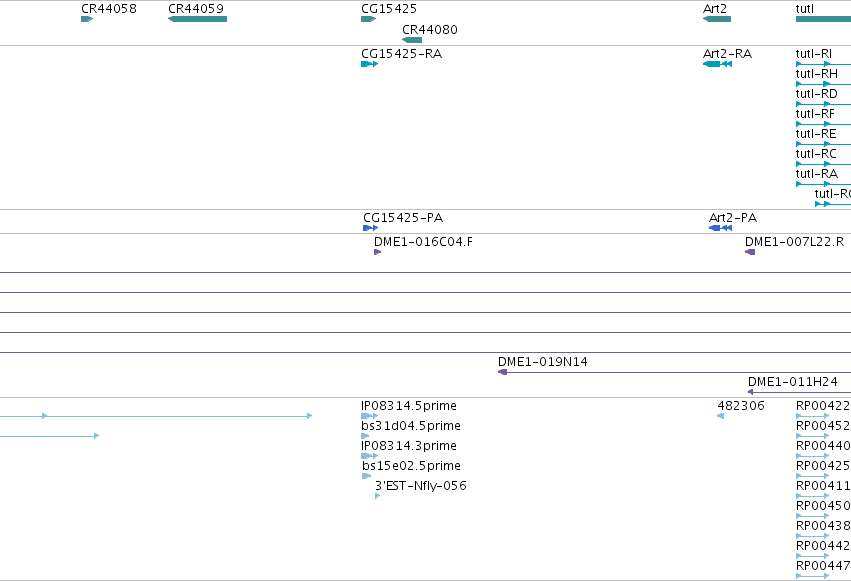Select the bs31d04.5prime EST
Screen dimensions: 851x581
pos(365,436)
